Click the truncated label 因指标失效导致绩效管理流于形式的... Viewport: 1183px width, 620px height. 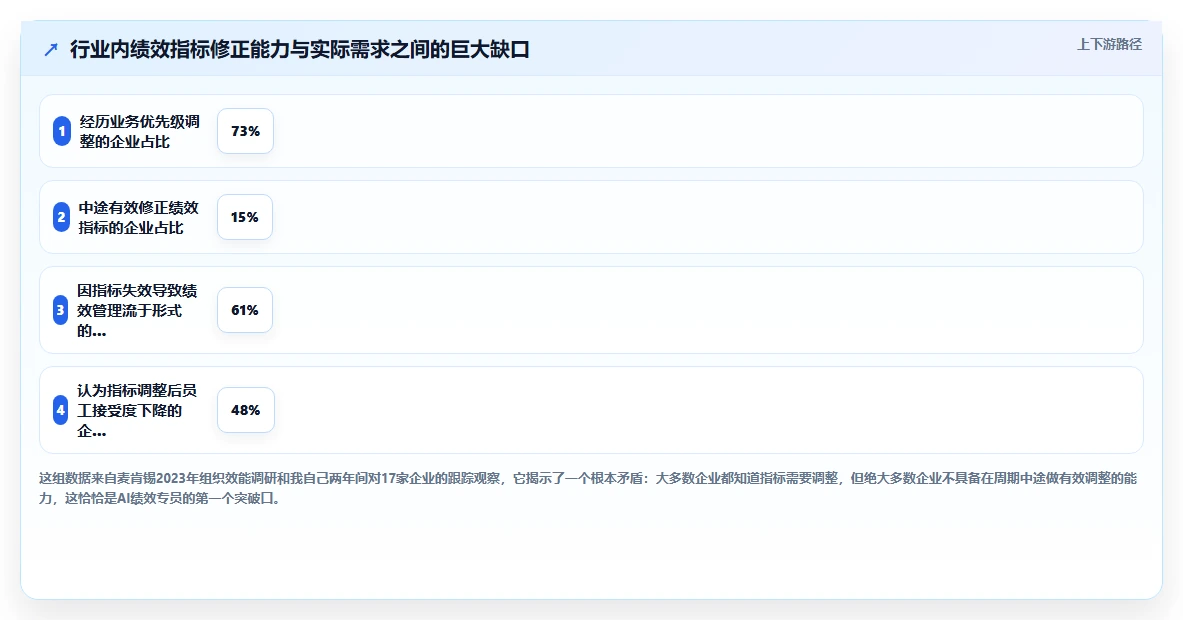[x=137, y=310]
